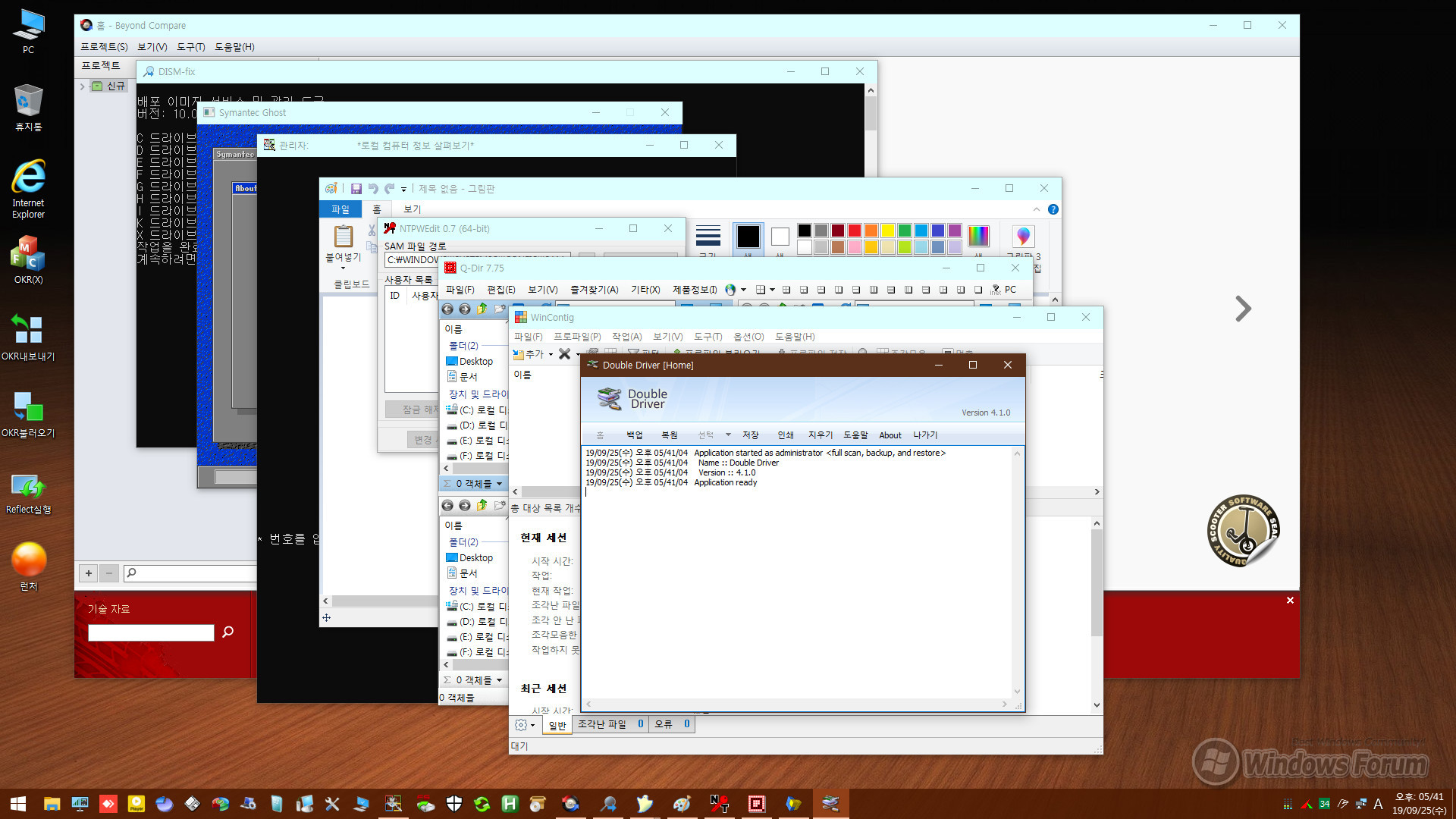Open the OKR(X) desktop shortcut
The image size is (1456, 819).
pos(28,259)
